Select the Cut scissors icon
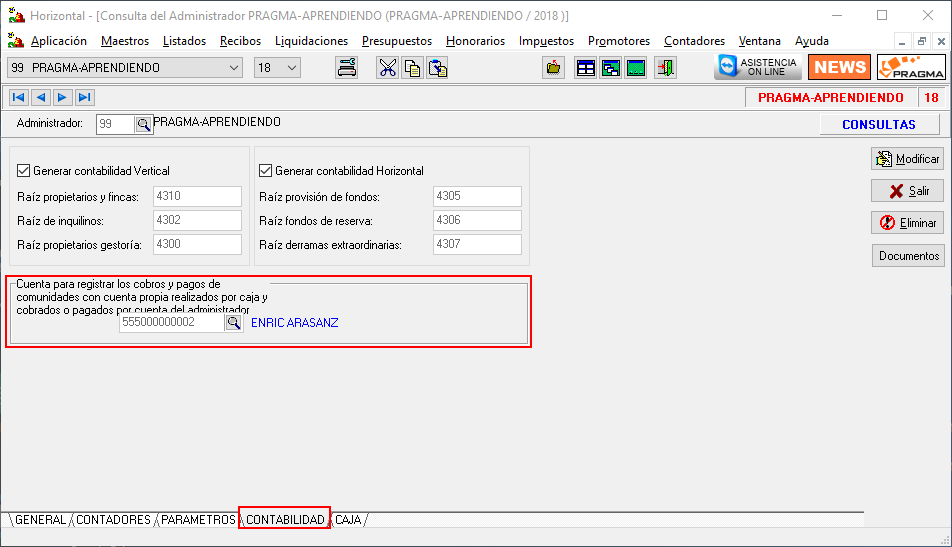The width and height of the screenshot is (952, 547). click(387, 67)
